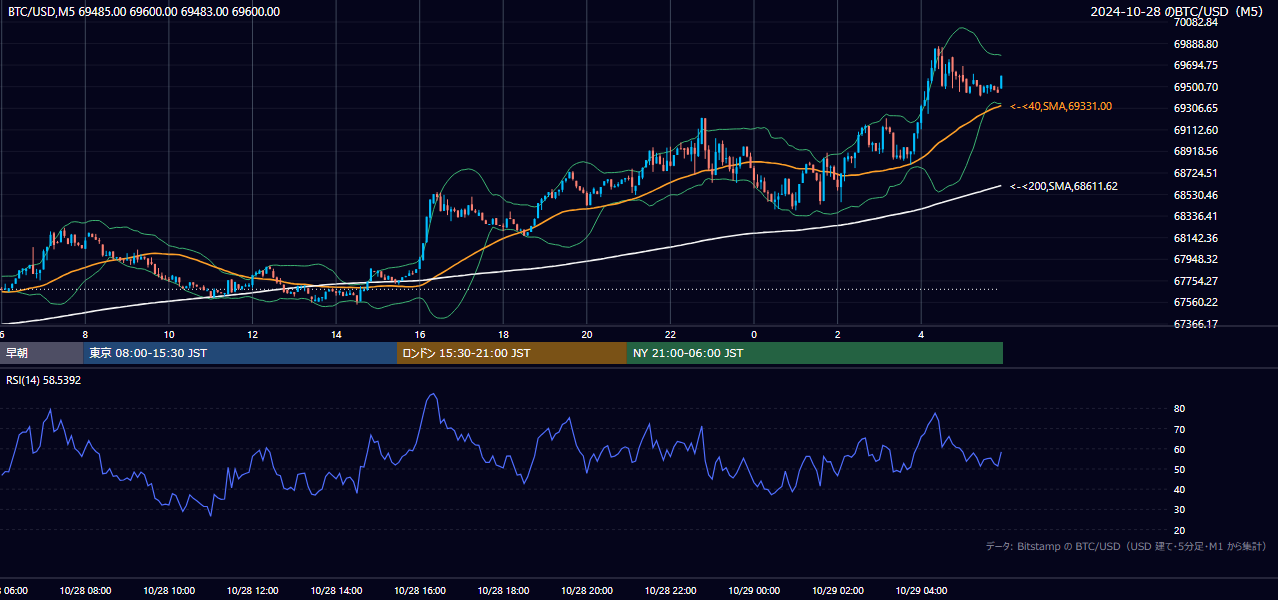Click the '<-<40,SMA,69331.00' label

point(1061,106)
